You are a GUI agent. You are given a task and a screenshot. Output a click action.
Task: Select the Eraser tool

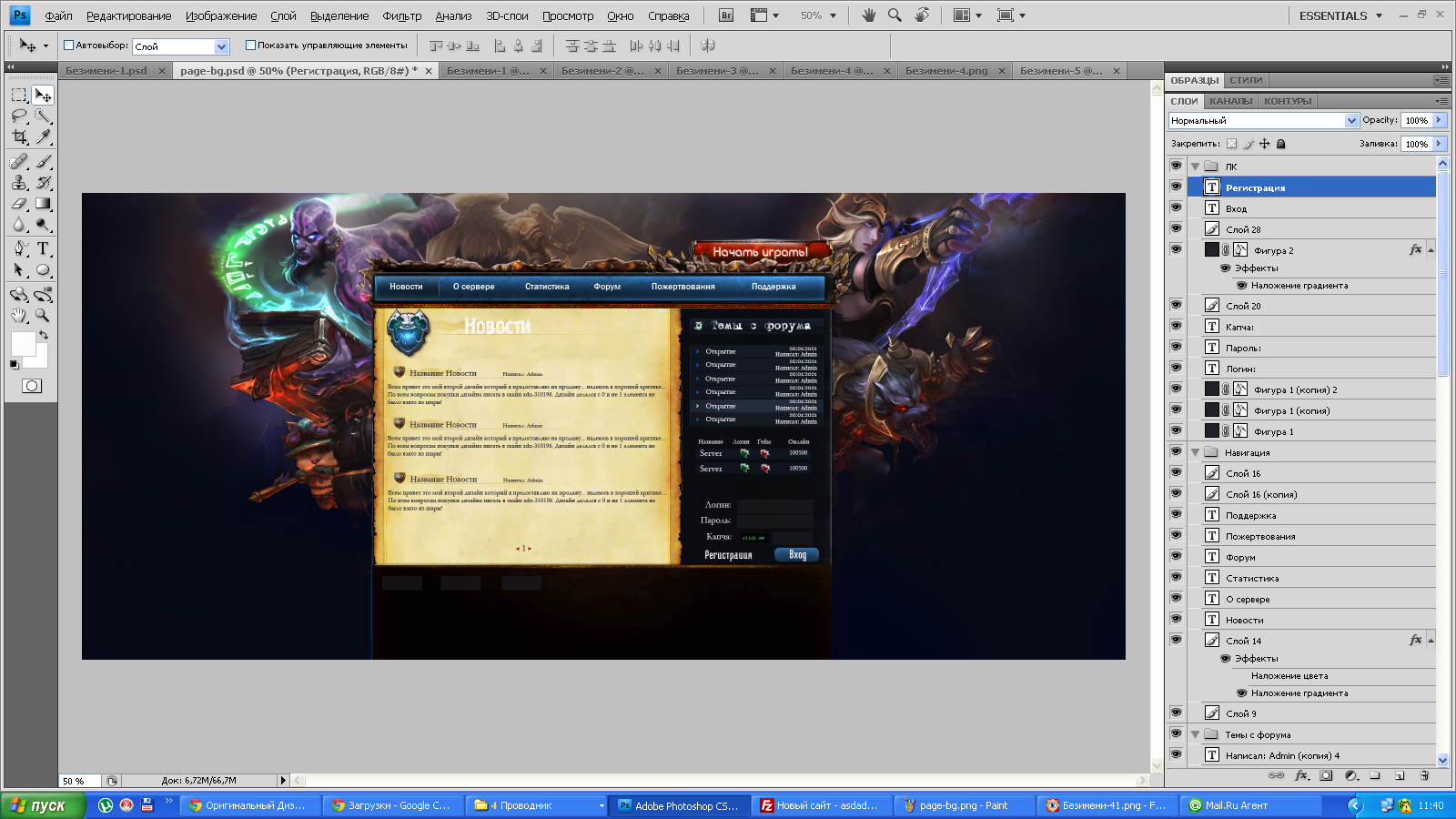[19, 204]
